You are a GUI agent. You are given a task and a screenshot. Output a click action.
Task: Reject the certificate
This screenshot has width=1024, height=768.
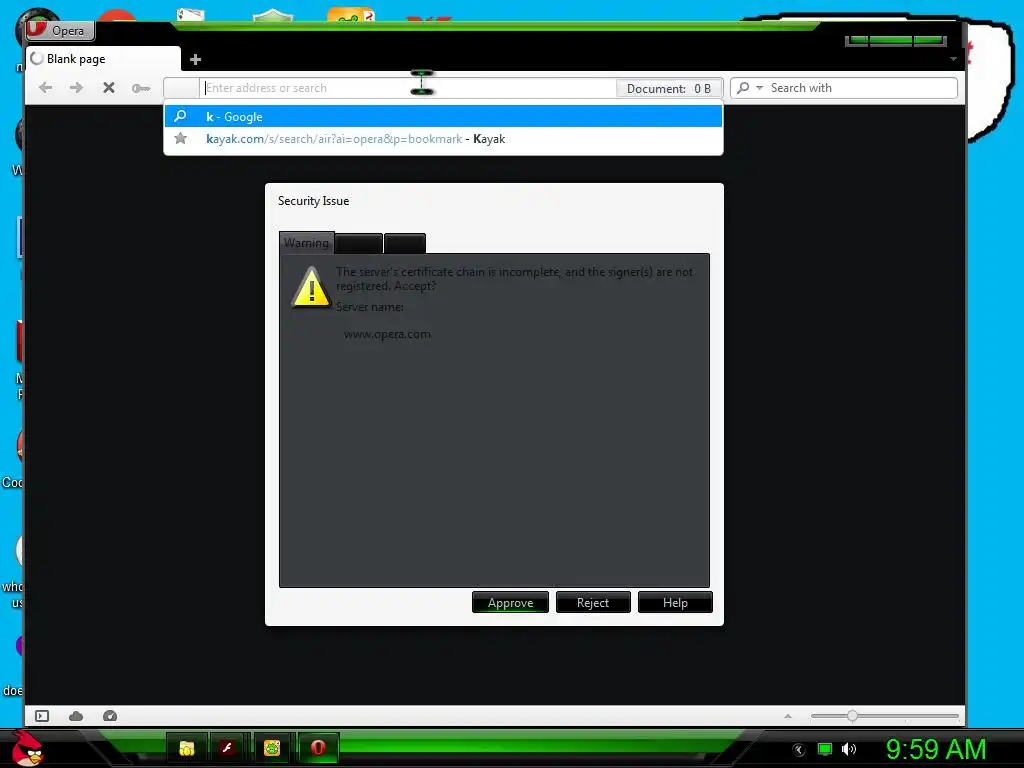(593, 602)
